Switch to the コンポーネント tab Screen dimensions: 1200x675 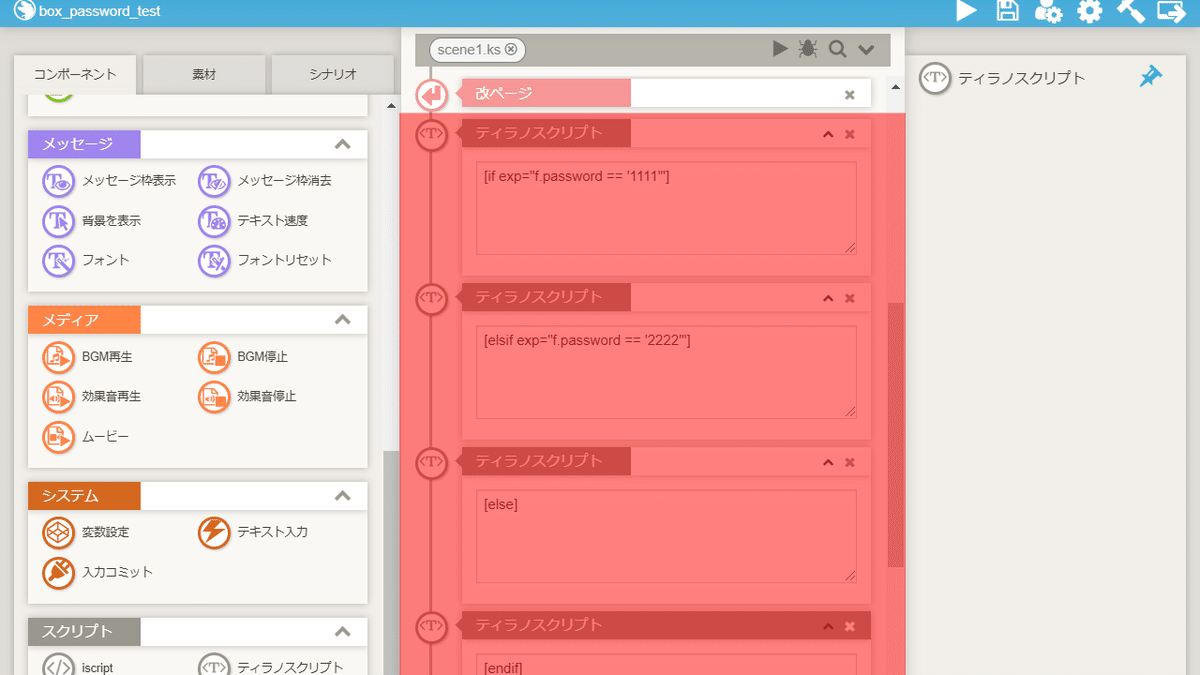tap(75, 74)
